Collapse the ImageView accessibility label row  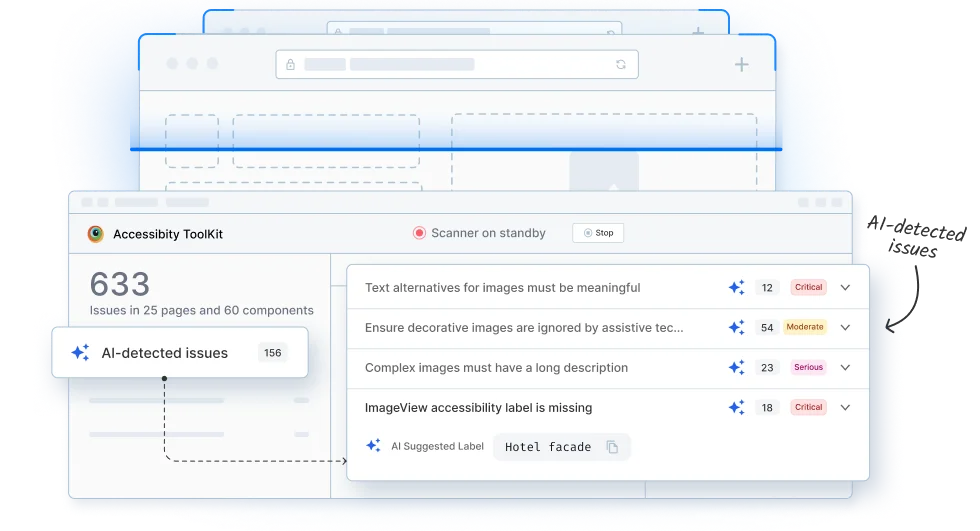pyautogui.click(x=845, y=408)
